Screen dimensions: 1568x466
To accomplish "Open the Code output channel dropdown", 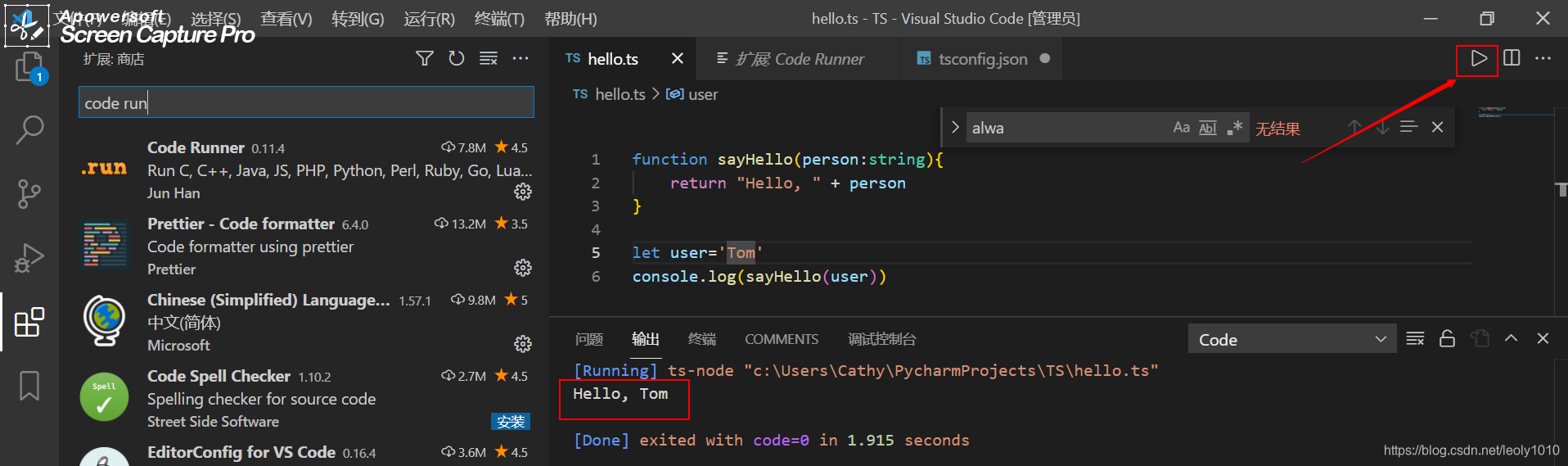I will tap(1291, 339).
